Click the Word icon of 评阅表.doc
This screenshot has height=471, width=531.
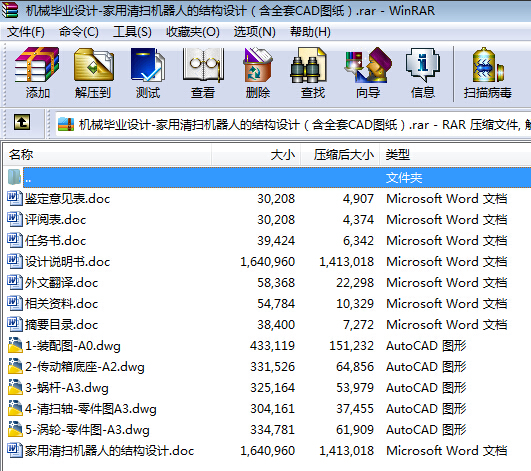coord(15,219)
